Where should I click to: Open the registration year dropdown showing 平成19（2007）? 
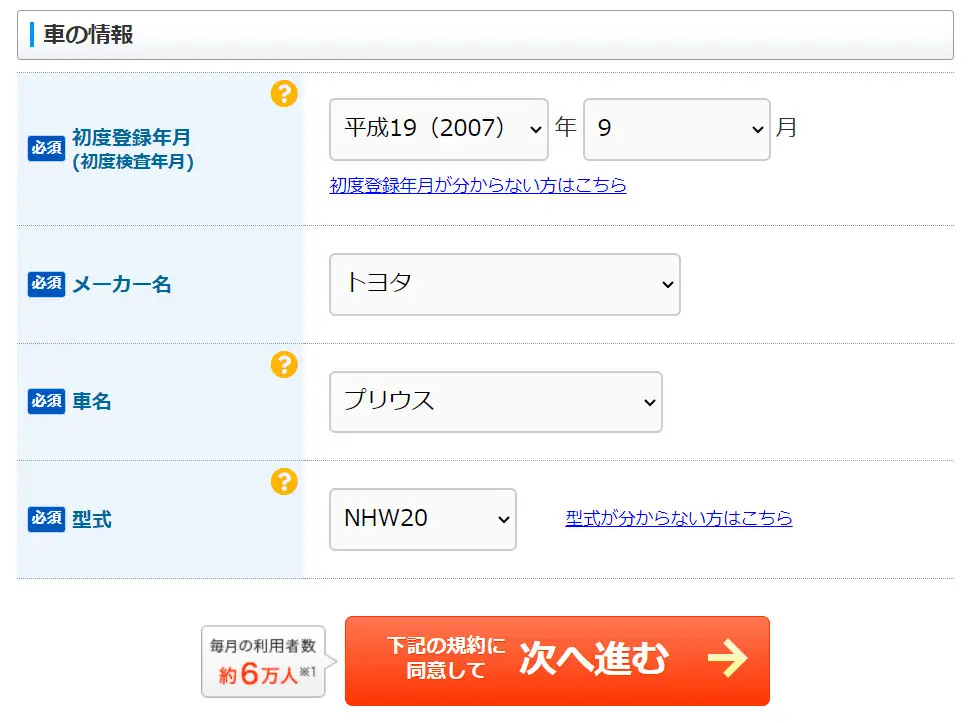coord(438,129)
